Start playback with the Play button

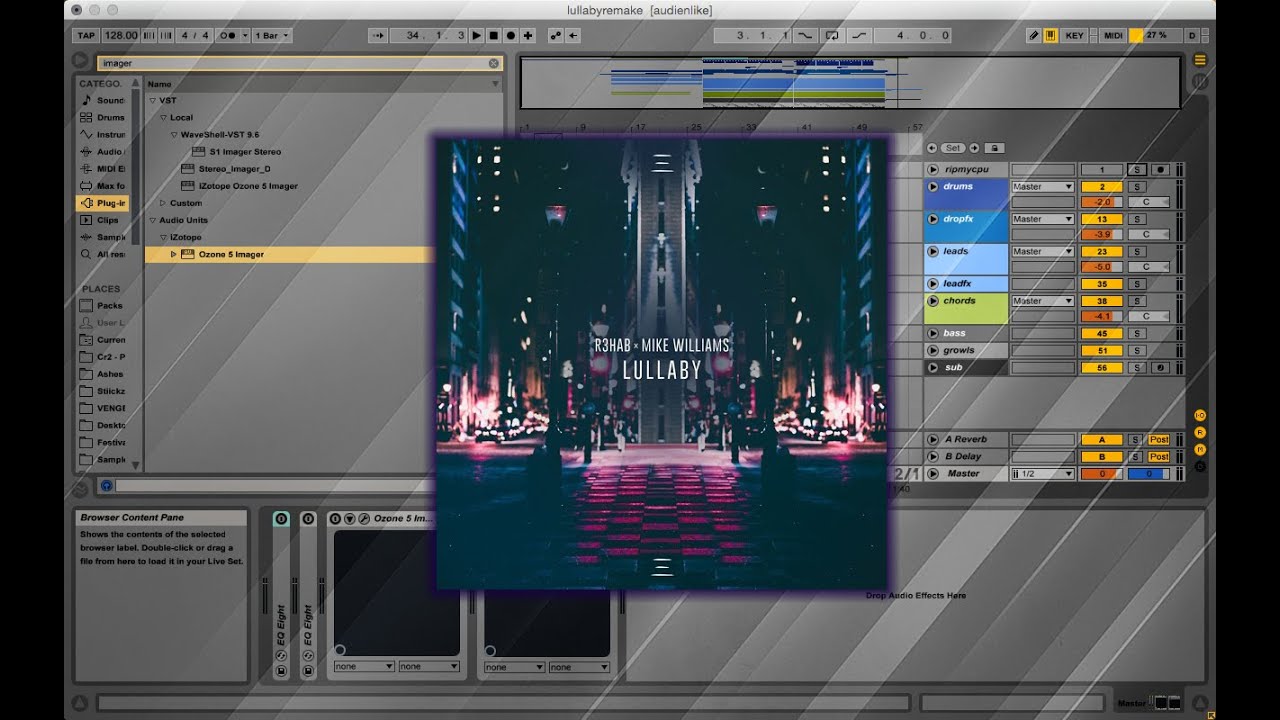[477, 35]
